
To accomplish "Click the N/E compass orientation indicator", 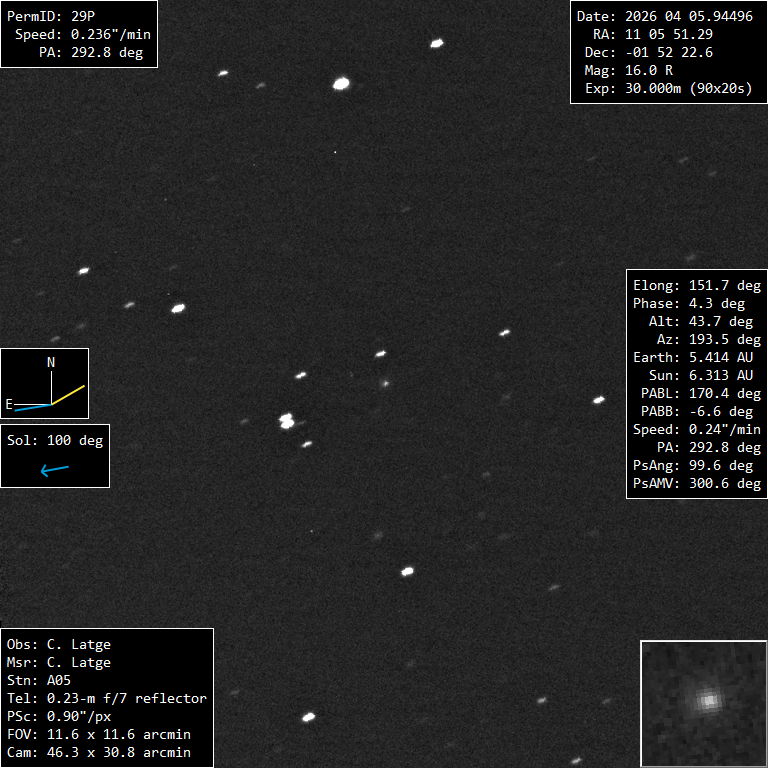I will 45,383.
